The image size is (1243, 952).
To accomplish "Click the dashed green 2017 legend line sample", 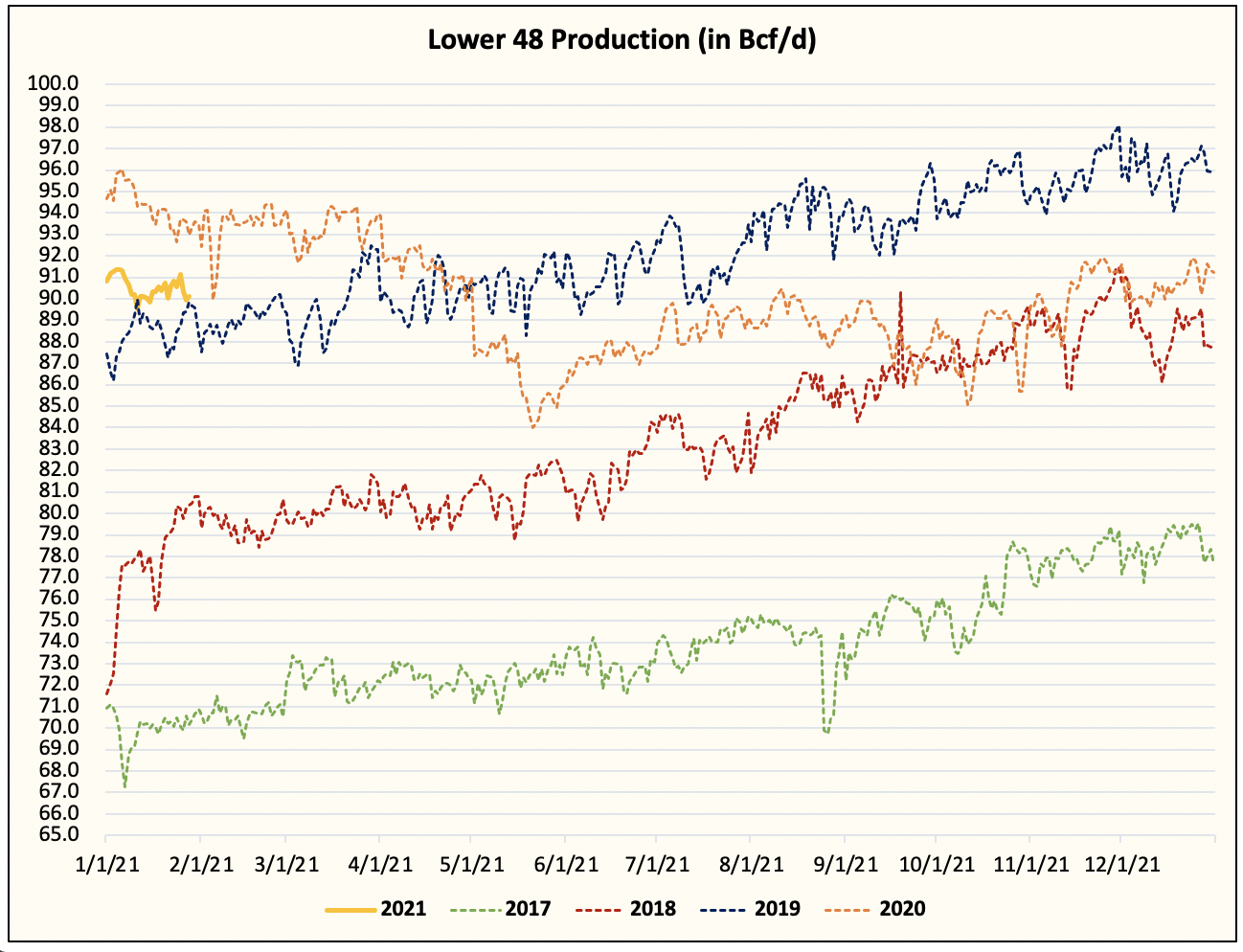I will point(474,910).
